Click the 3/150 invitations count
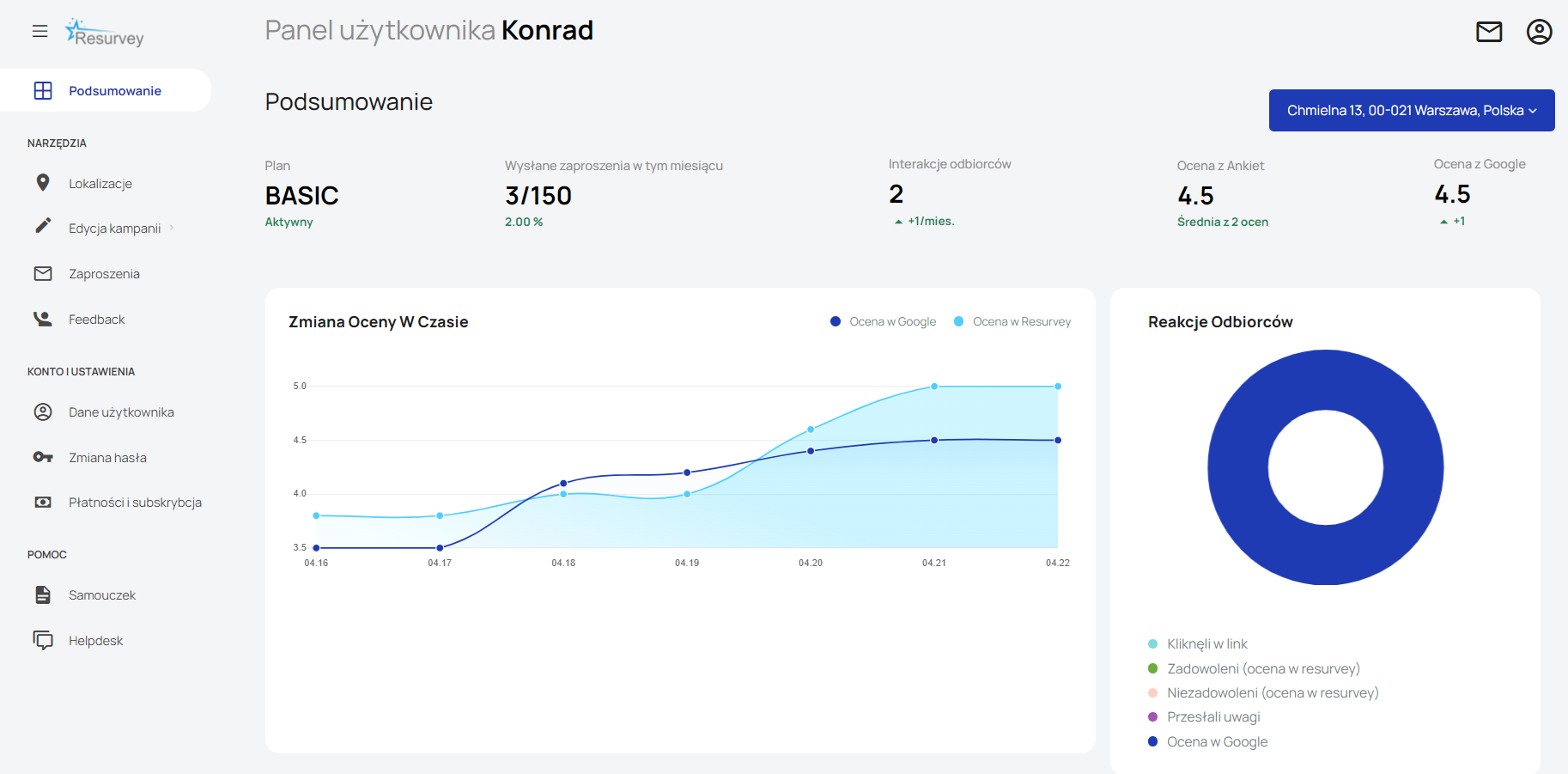Viewport: 1568px width, 774px height. pyautogui.click(x=538, y=196)
